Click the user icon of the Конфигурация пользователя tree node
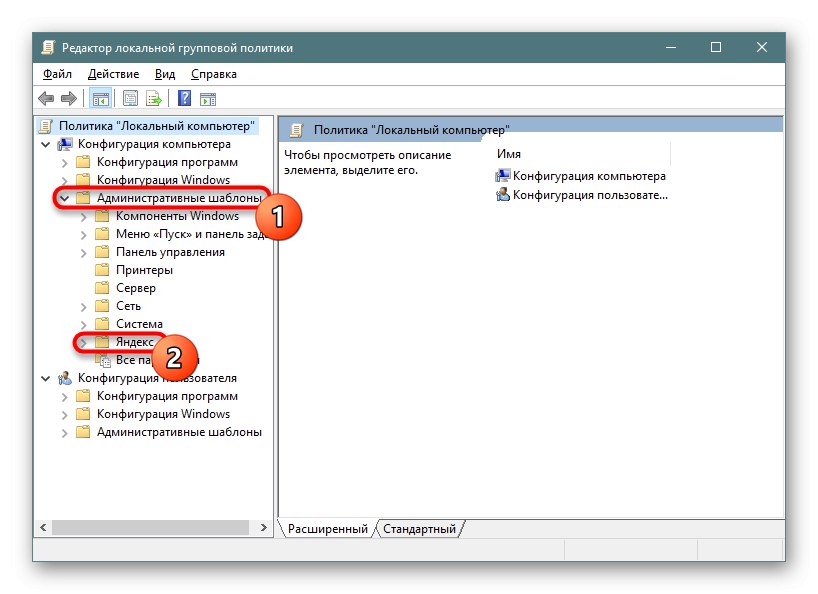Viewport: 818px width, 594px height. point(65,378)
